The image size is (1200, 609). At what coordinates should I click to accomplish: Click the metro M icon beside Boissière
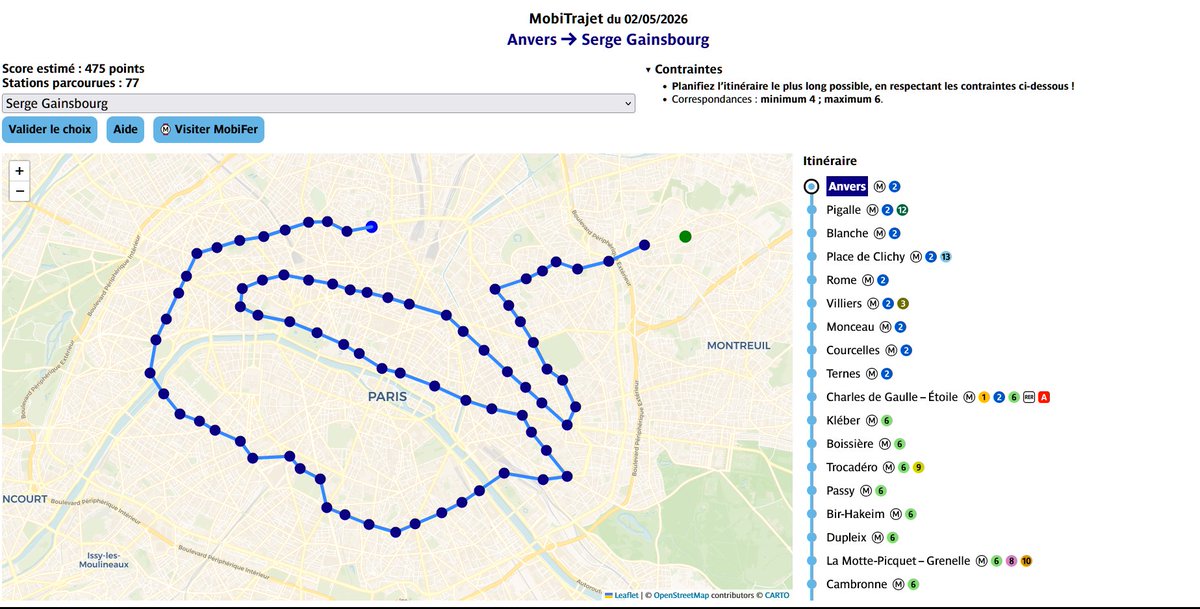coord(884,444)
